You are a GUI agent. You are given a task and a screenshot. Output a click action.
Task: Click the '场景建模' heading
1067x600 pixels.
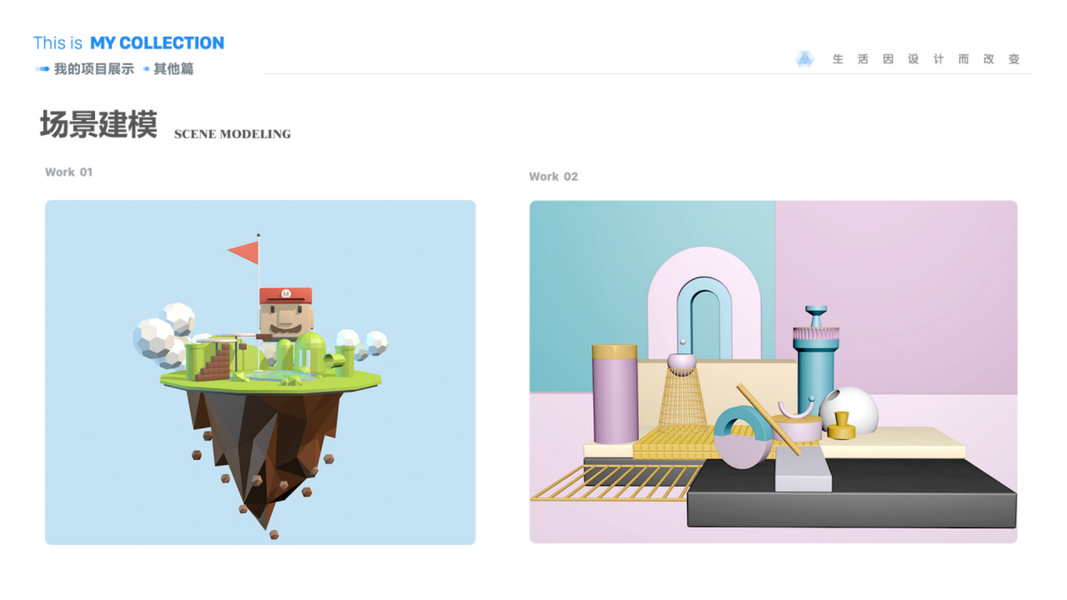99,124
